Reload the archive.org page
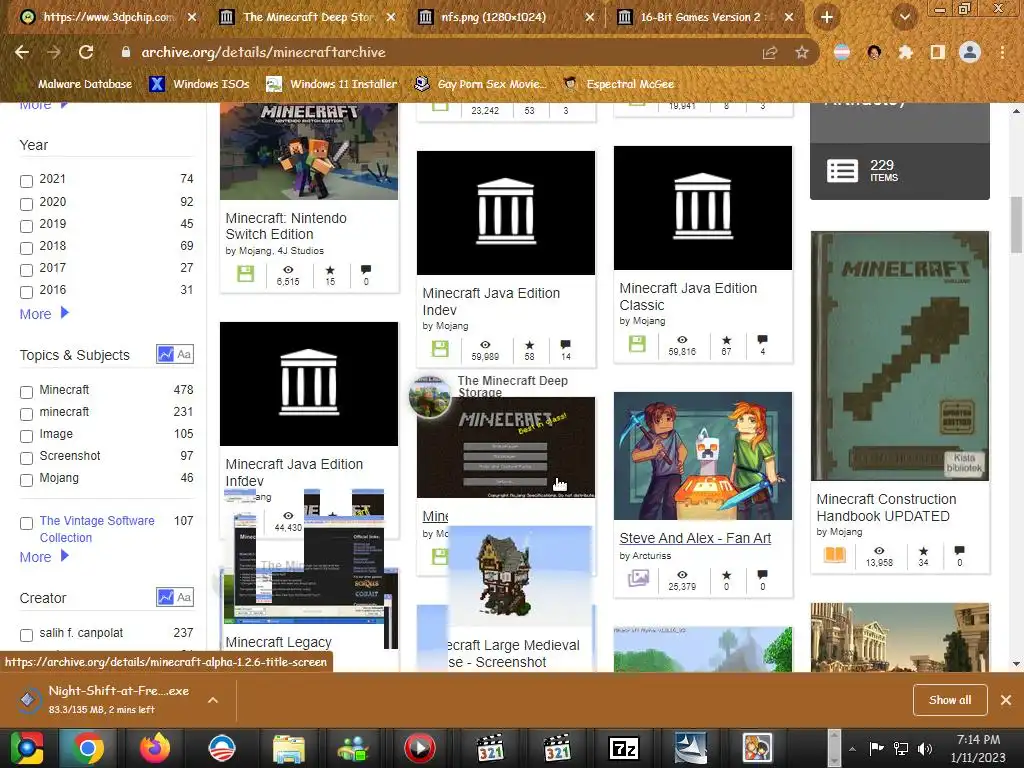The height and width of the screenshot is (768, 1024). tap(86, 52)
